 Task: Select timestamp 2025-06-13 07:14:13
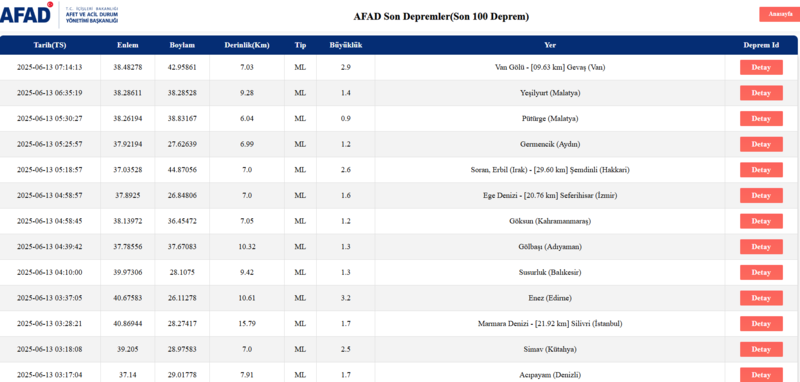click(x=49, y=67)
